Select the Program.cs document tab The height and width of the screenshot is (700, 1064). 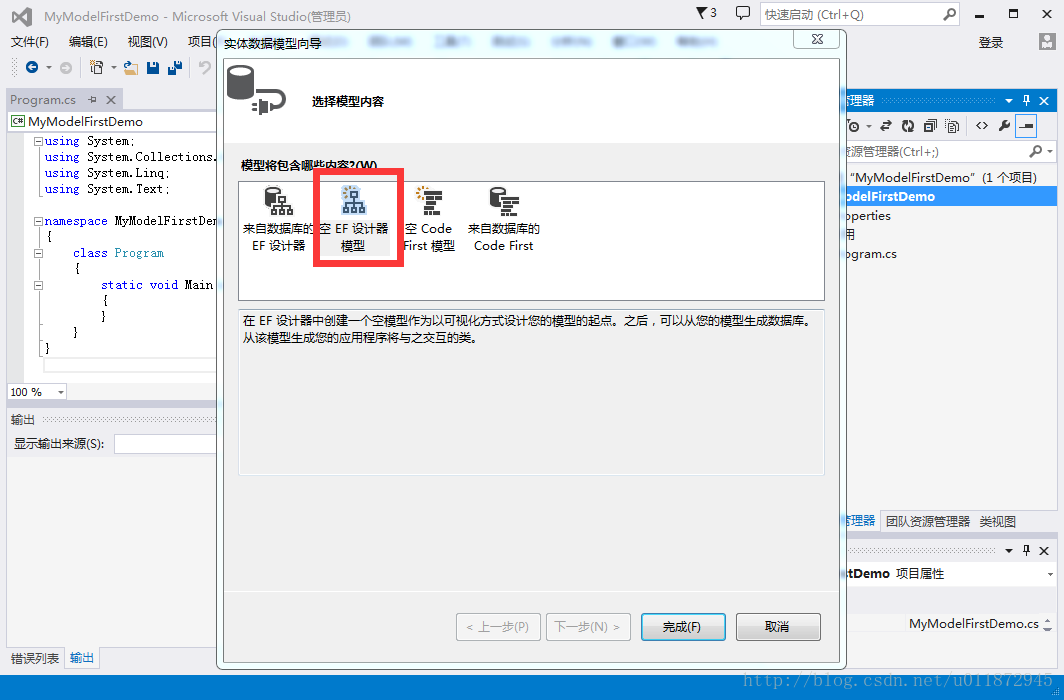coord(43,100)
